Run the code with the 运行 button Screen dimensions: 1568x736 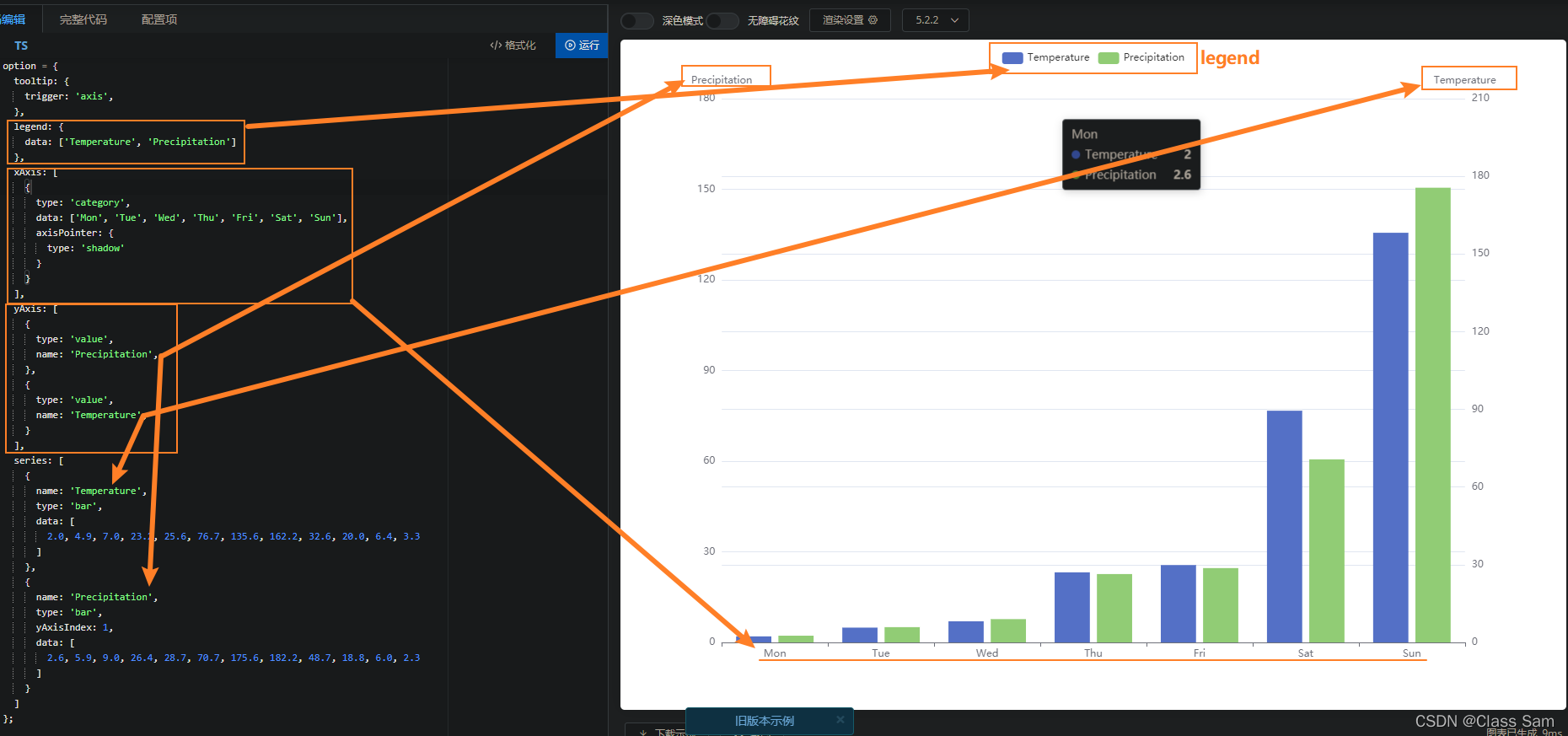coord(582,46)
